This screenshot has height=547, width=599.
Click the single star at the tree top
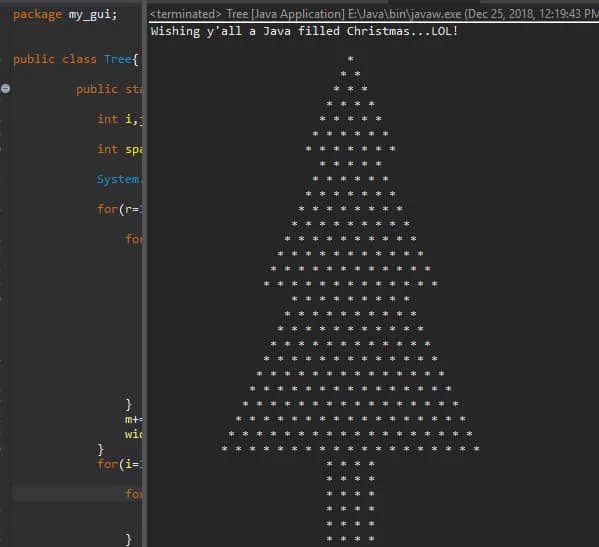point(350,59)
